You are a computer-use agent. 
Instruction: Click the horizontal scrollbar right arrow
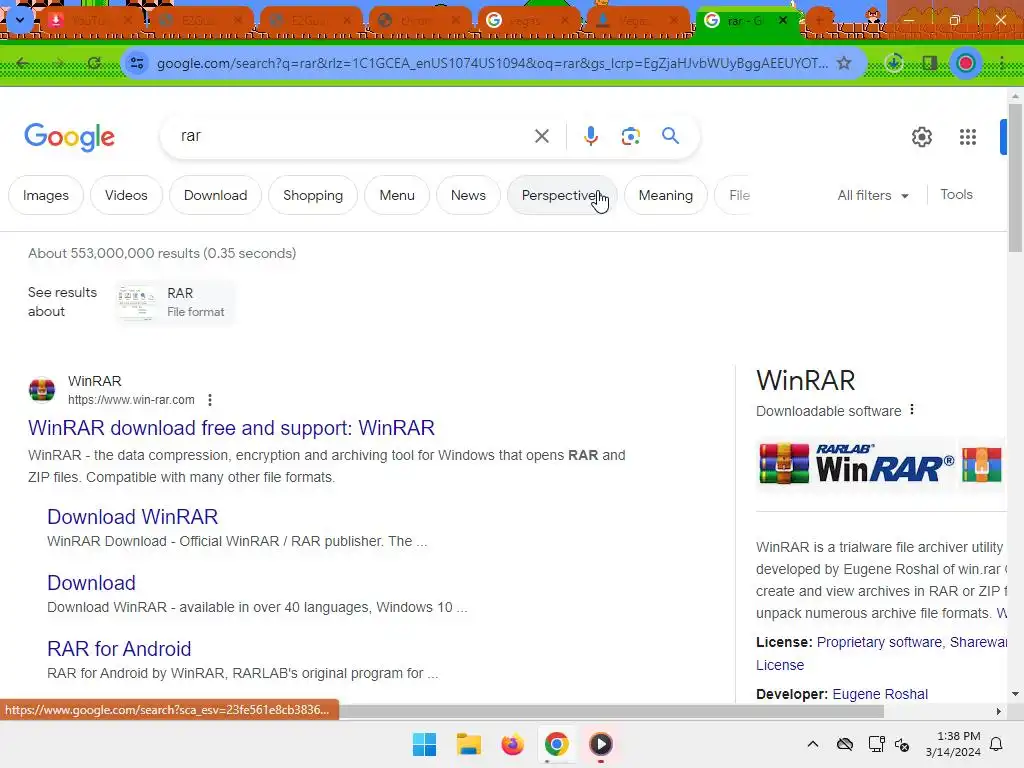999,711
